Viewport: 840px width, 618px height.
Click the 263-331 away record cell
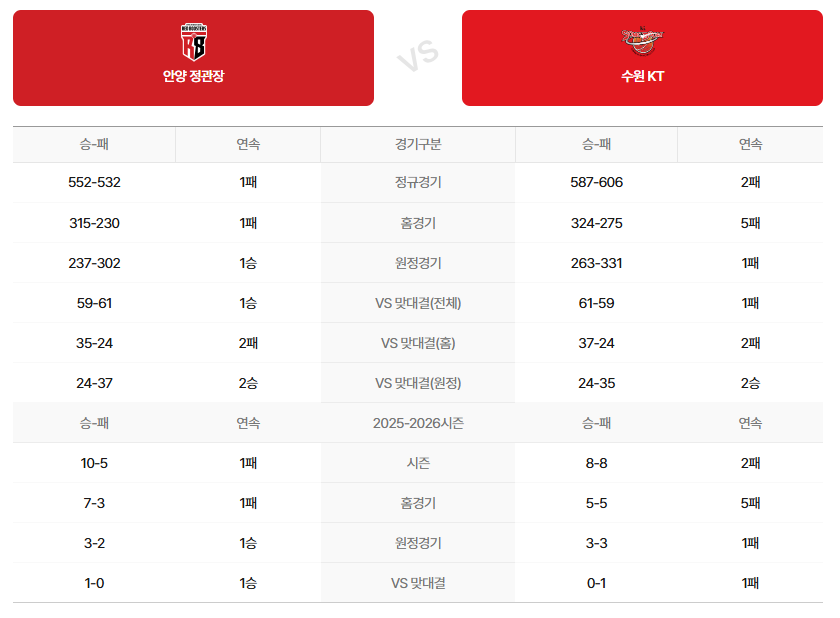point(596,263)
